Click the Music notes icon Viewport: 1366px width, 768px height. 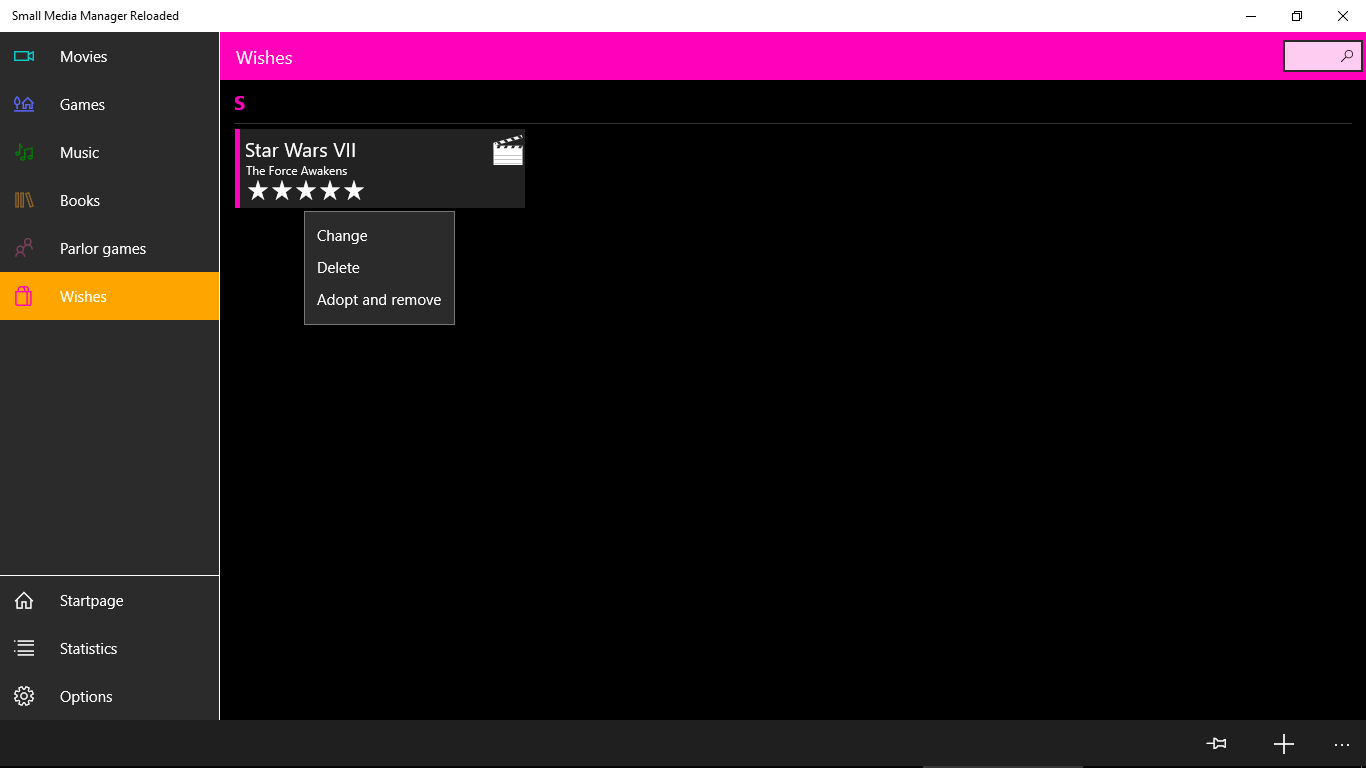click(24, 152)
